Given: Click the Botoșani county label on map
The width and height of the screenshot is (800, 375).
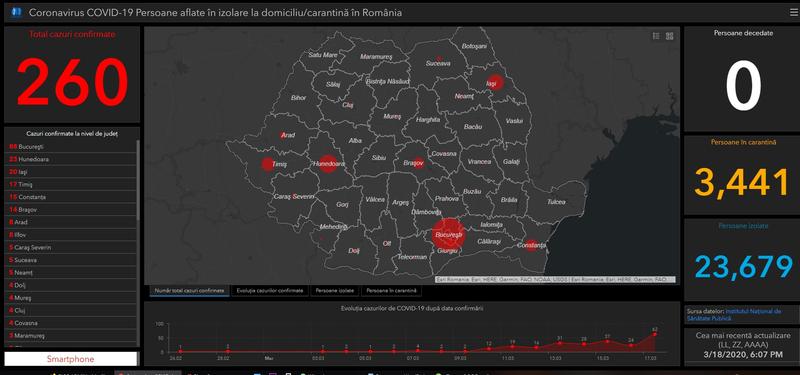Looking at the screenshot, I should pyautogui.click(x=474, y=46).
